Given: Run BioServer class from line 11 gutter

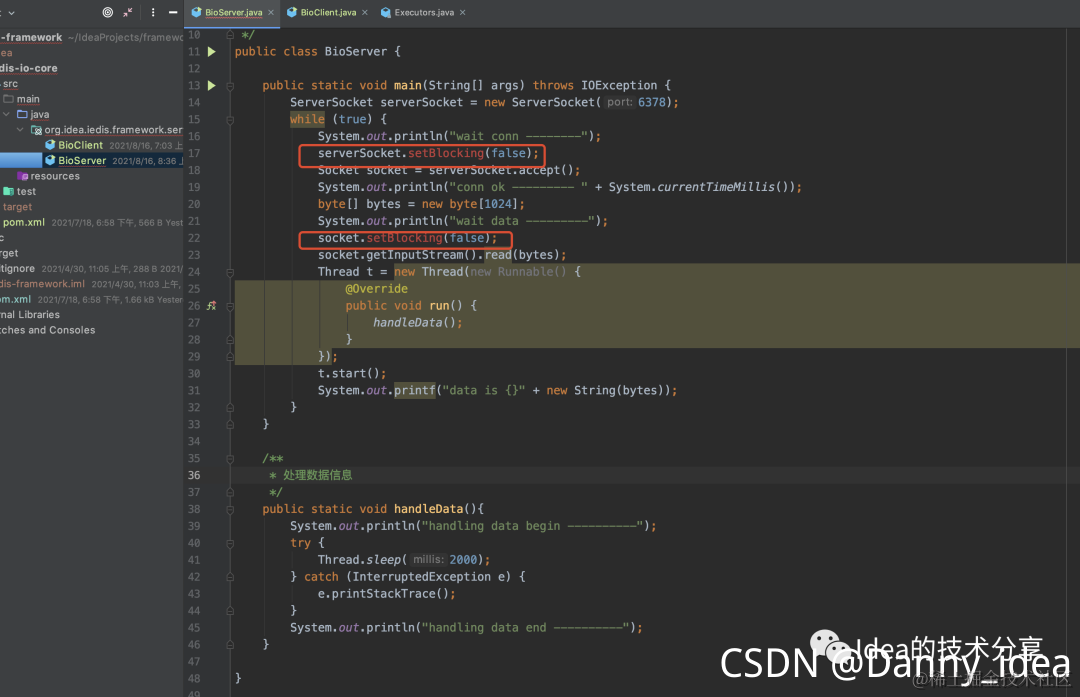Looking at the screenshot, I should [211, 52].
